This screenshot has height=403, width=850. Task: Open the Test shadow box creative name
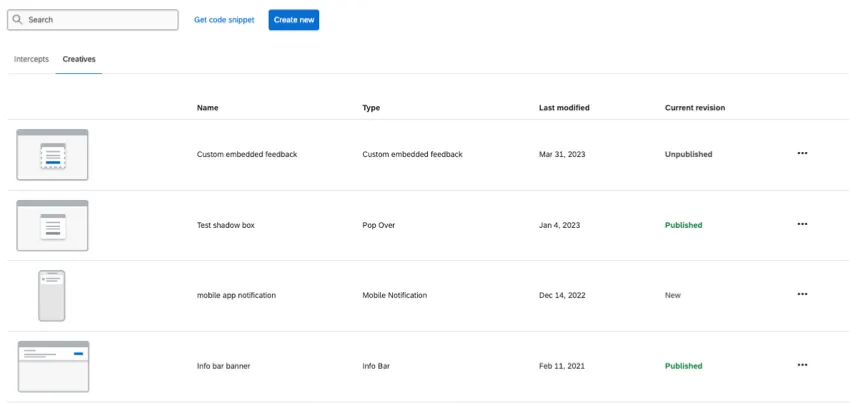tap(226, 226)
